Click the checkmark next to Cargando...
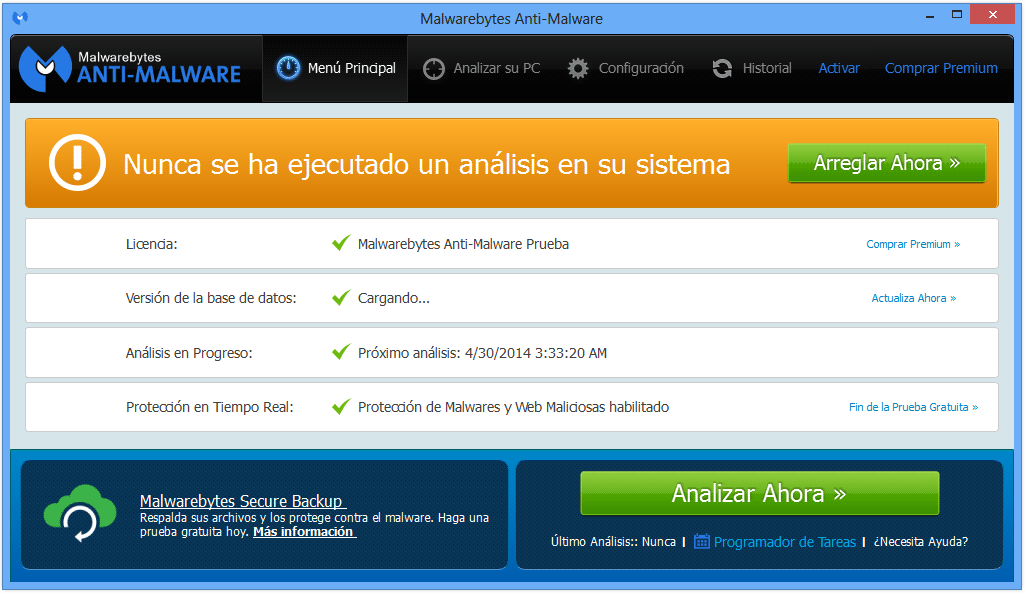Viewport: 1026px width, 594px height. coord(341,298)
